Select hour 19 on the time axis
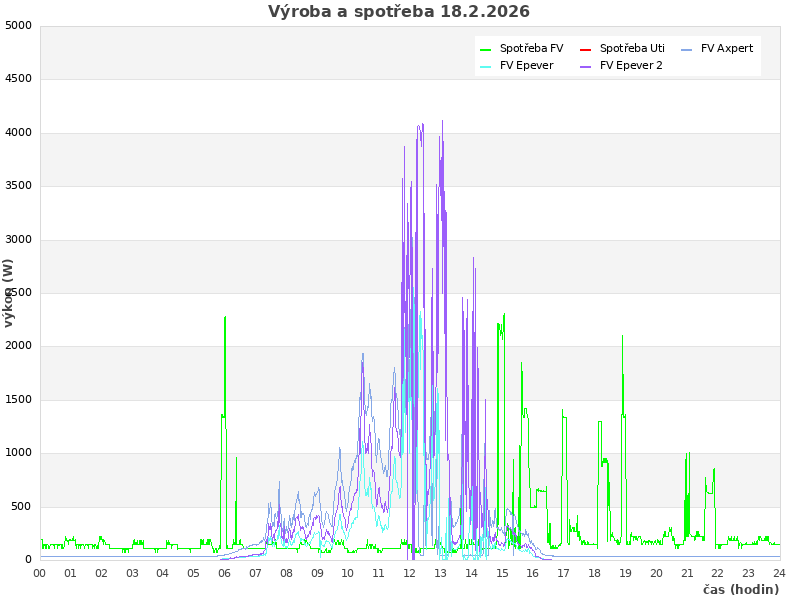 click(x=626, y=573)
